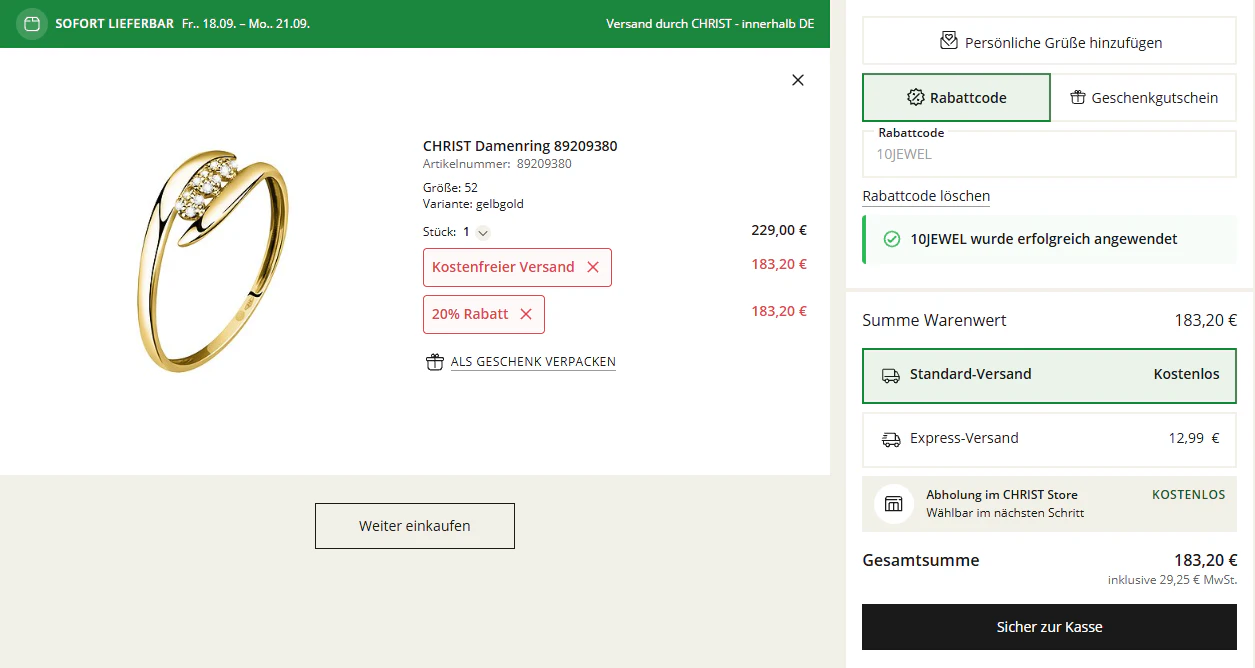The height and width of the screenshot is (668, 1255).
Task: Click the Summe Warenwert label
Action: pos(934,321)
